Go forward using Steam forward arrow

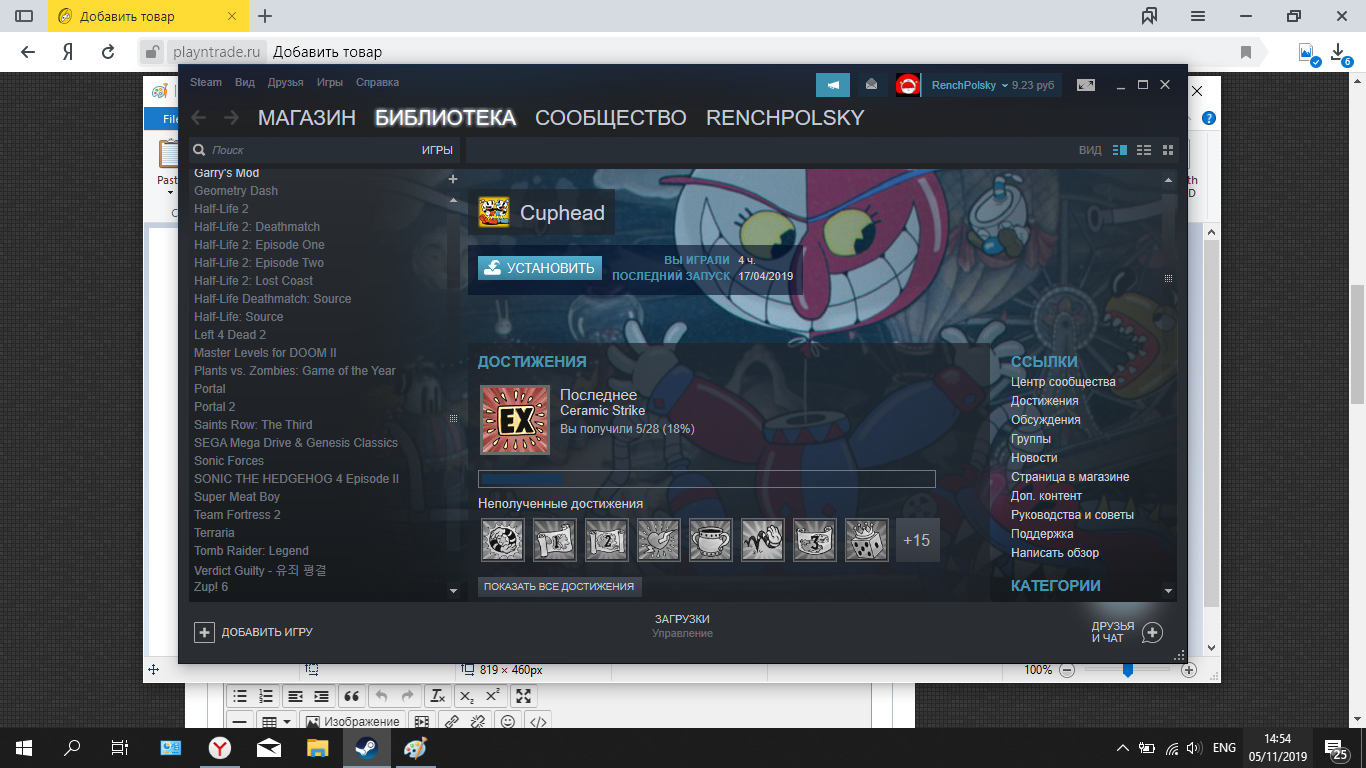coord(231,118)
